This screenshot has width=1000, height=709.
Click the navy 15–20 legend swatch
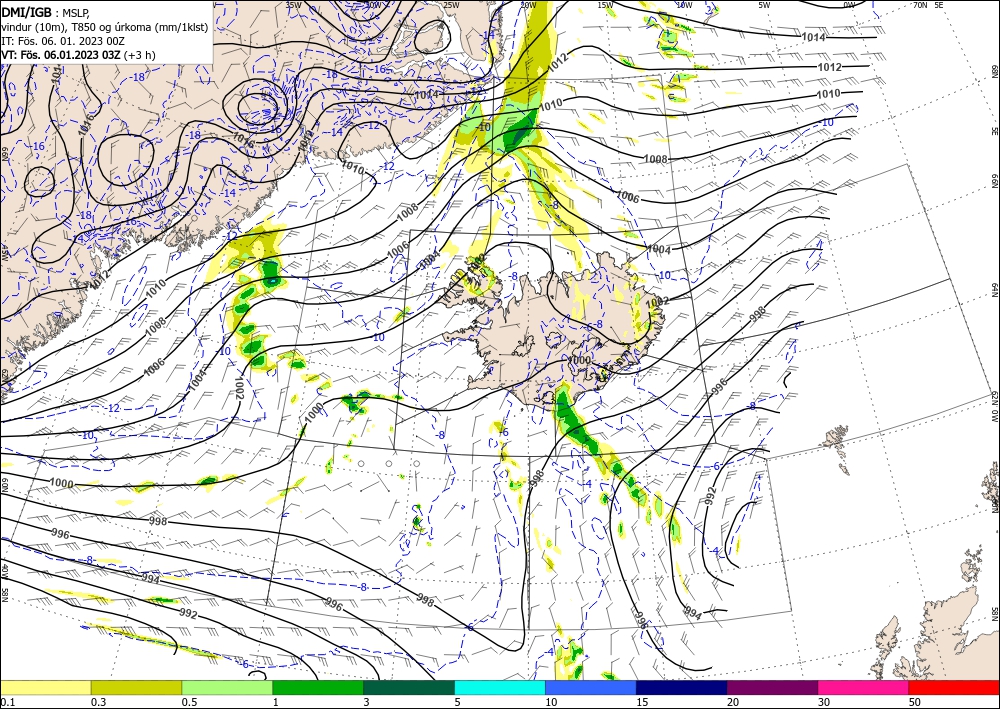coord(682,687)
